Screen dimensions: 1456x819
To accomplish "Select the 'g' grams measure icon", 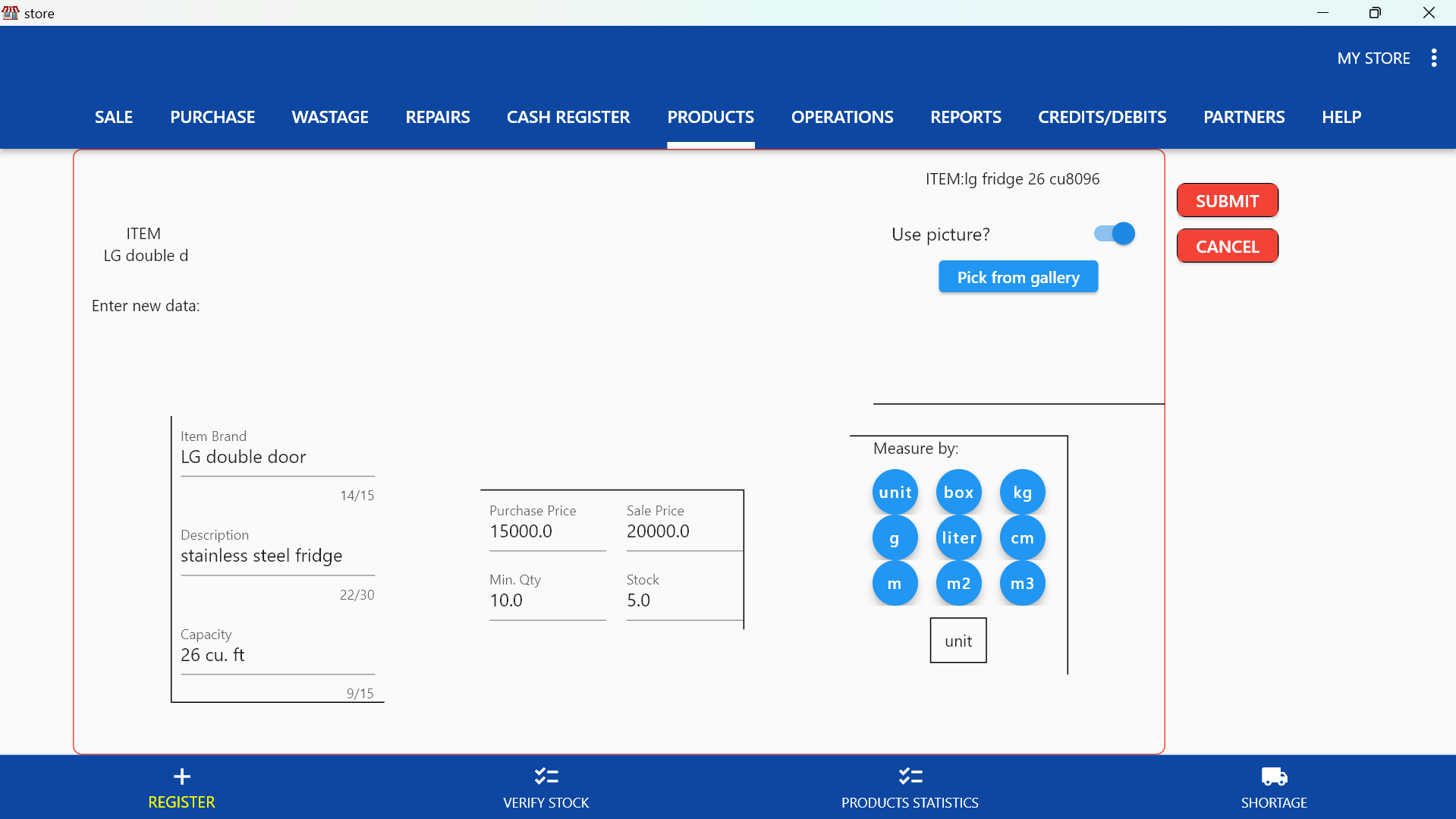I will point(895,537).
